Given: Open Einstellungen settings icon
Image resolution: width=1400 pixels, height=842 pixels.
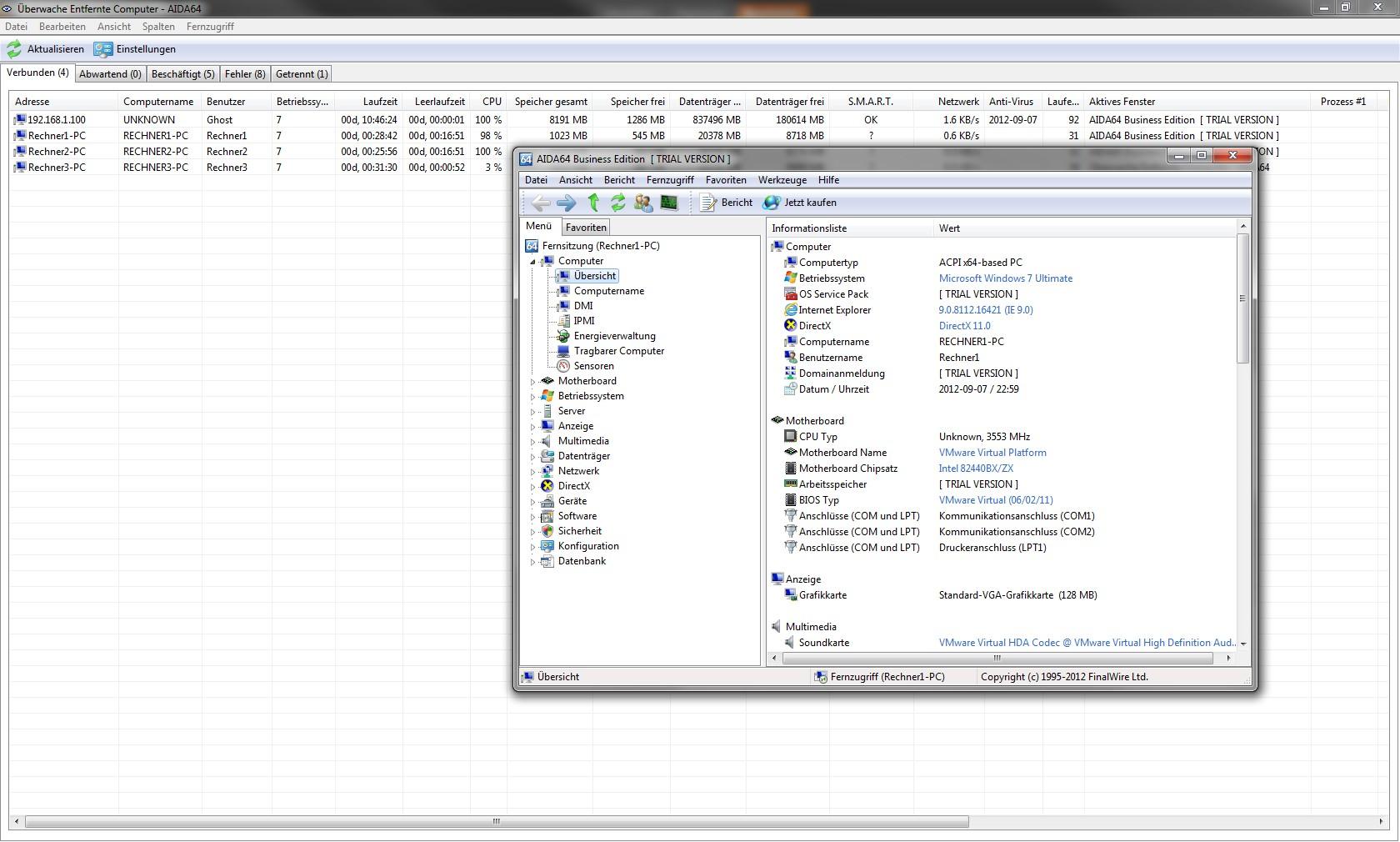Looking at the screenshot, I should [102, 49].
